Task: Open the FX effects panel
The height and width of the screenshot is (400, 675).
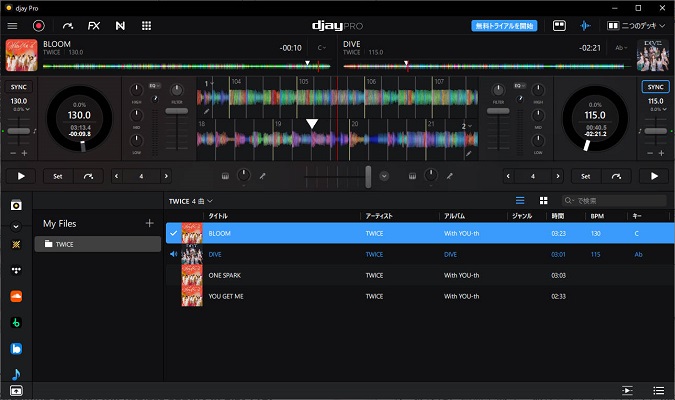Action: tap(93, 26)
